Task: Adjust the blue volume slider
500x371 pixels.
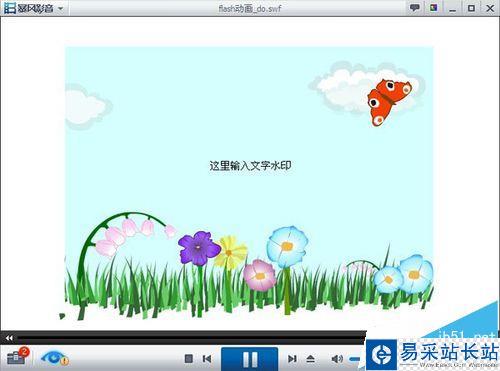Action: [355, 359]
